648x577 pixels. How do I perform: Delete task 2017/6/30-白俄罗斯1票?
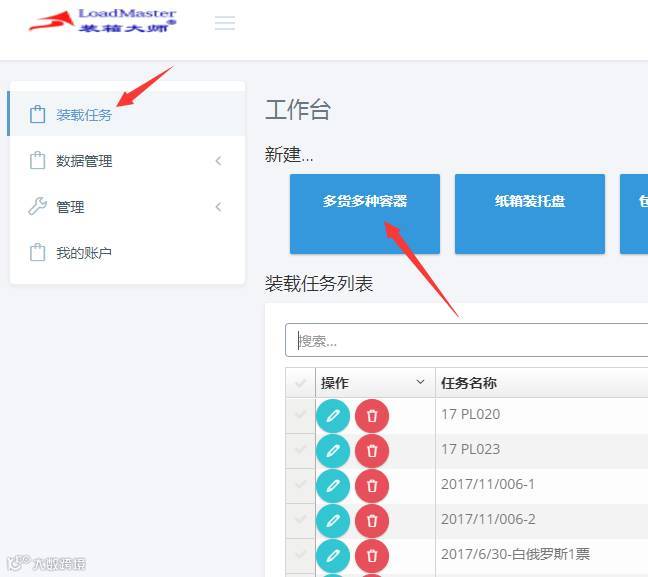[372, 556]
